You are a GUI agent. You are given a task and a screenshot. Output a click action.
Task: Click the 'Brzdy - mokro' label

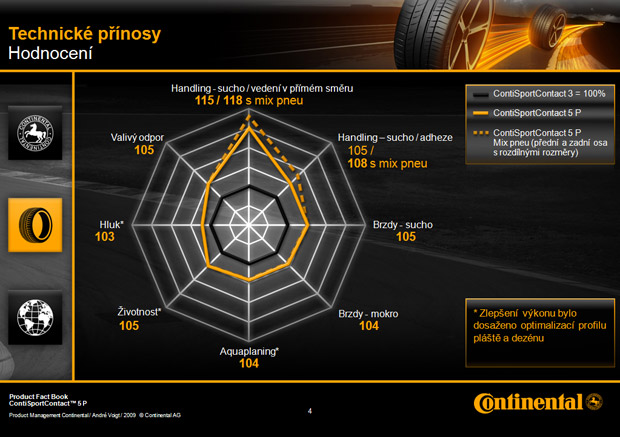click(x=368, y=314)
